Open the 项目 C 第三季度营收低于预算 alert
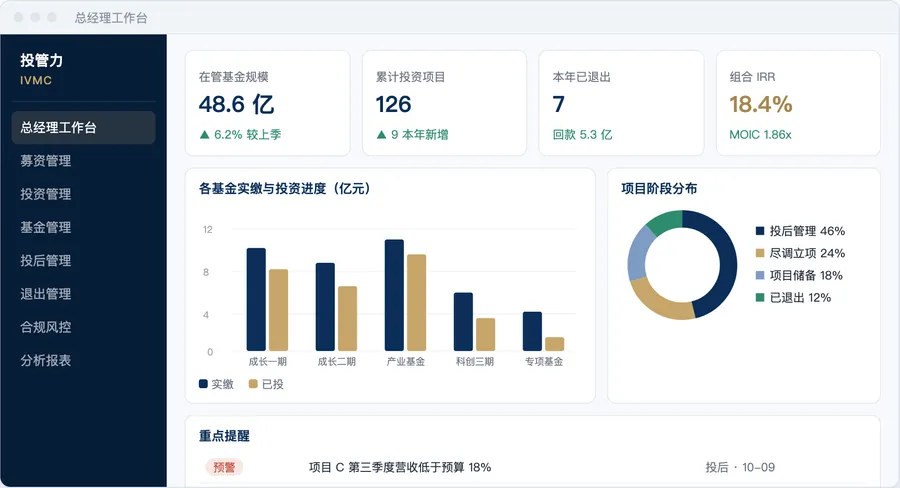 point(400,467)
